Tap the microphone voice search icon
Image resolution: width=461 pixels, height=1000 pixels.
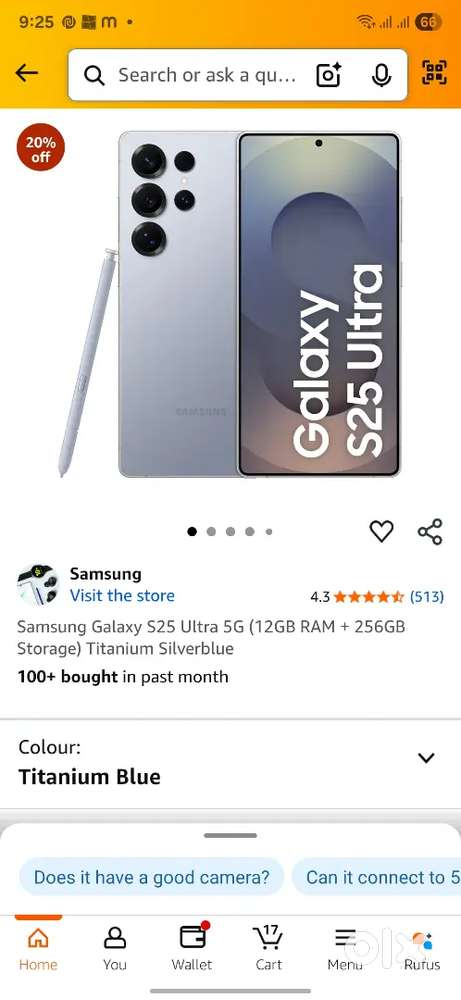[381, 75]
